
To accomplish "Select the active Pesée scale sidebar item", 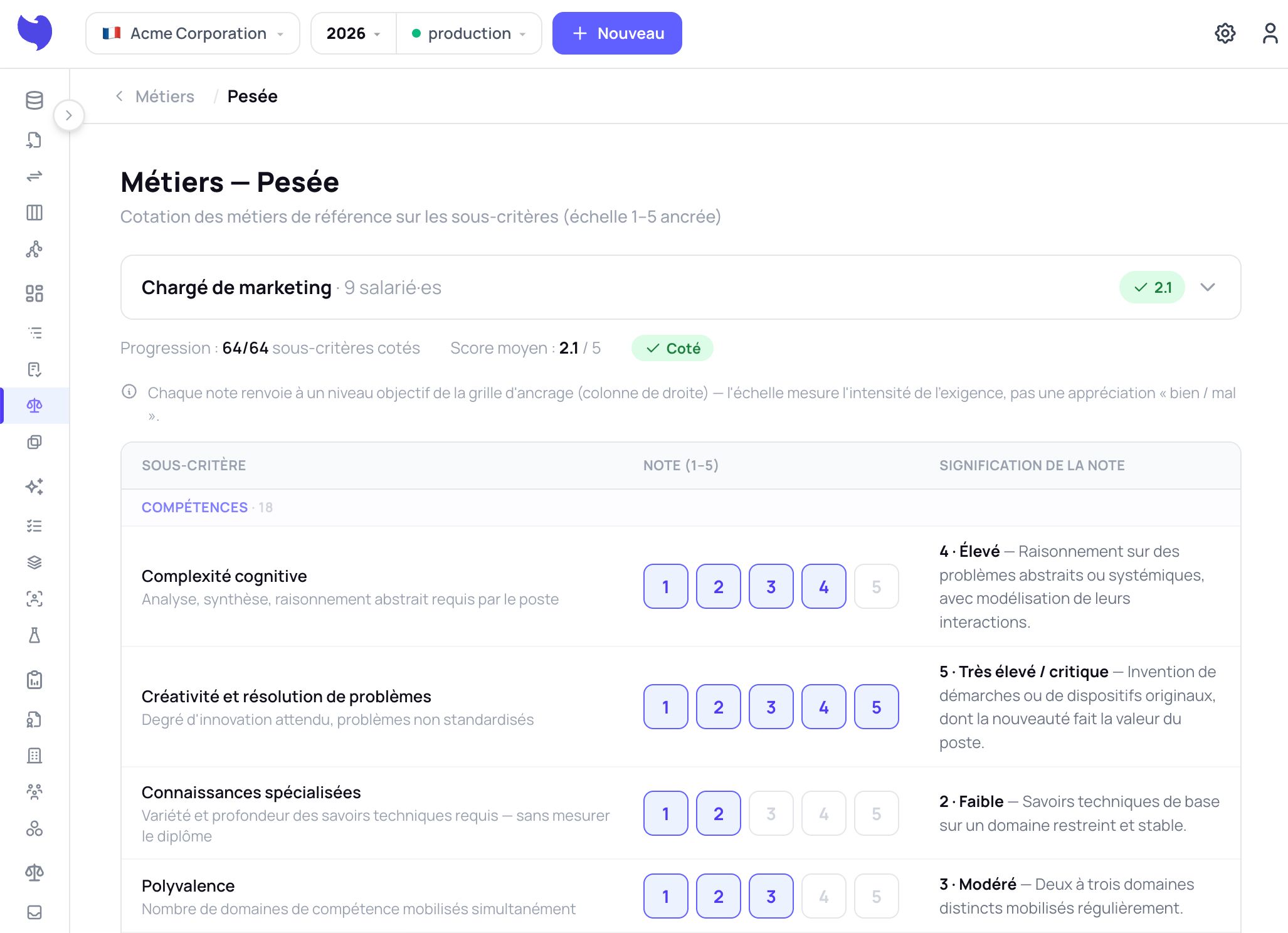I will [34, 406].
